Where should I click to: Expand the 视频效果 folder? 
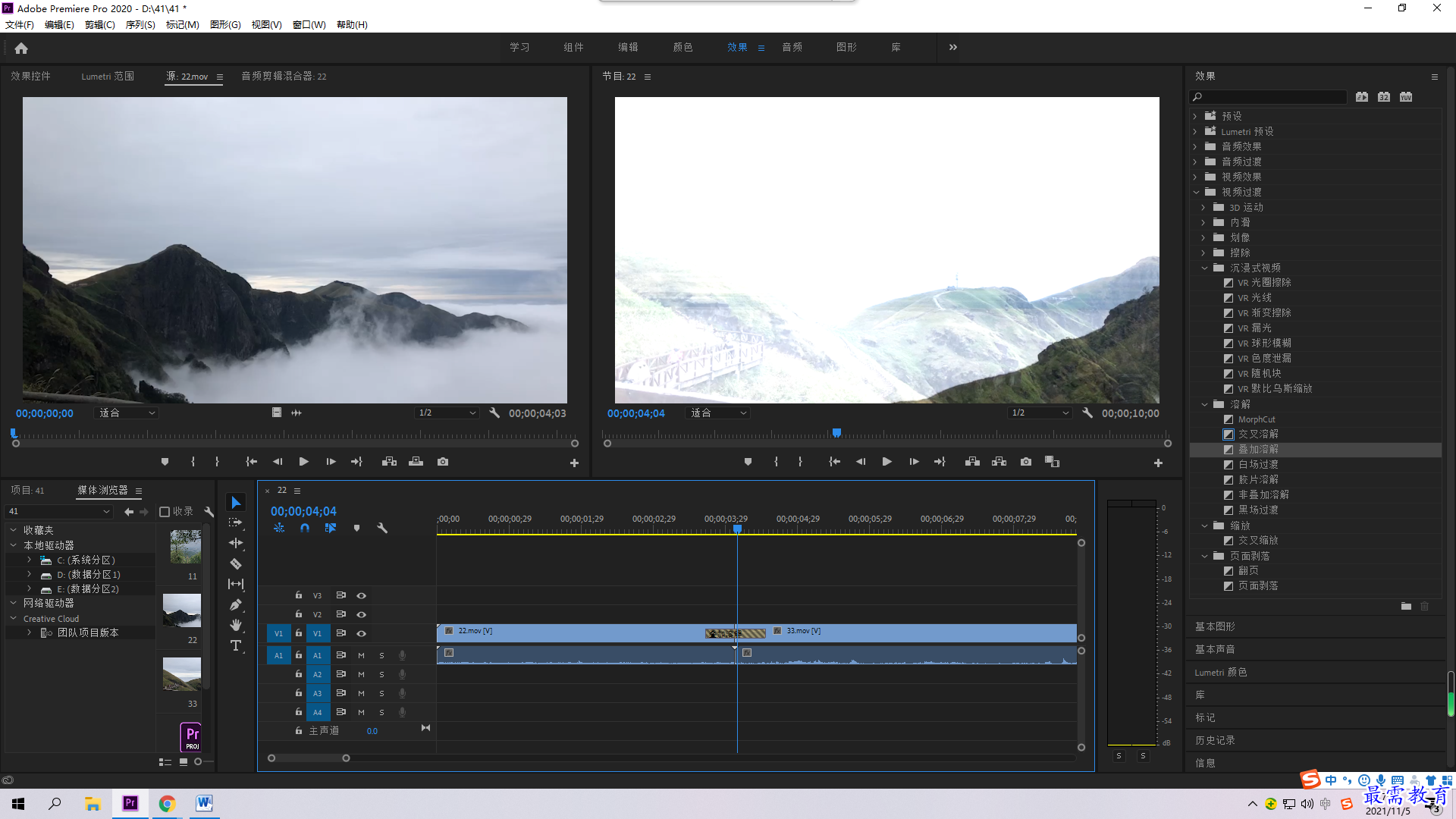(1196, 177)
